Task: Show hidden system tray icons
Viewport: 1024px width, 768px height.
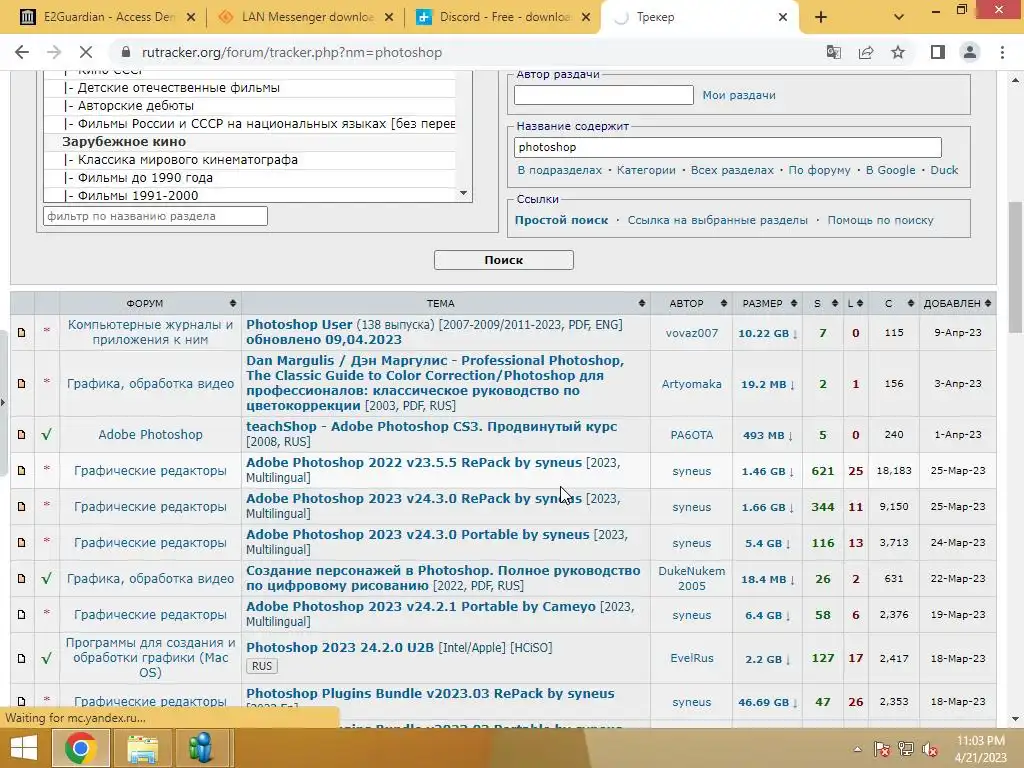Action: click(x=857, y=749)
